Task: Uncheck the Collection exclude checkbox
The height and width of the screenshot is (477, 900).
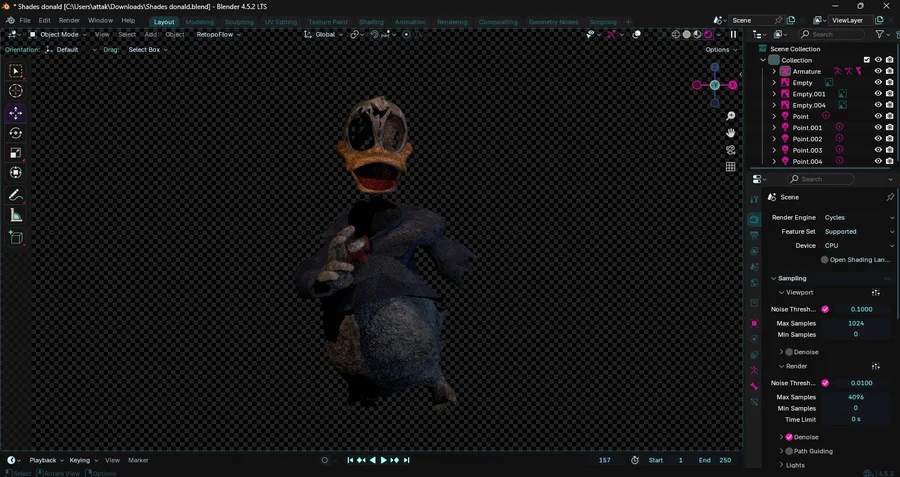Action: [867, 60]
